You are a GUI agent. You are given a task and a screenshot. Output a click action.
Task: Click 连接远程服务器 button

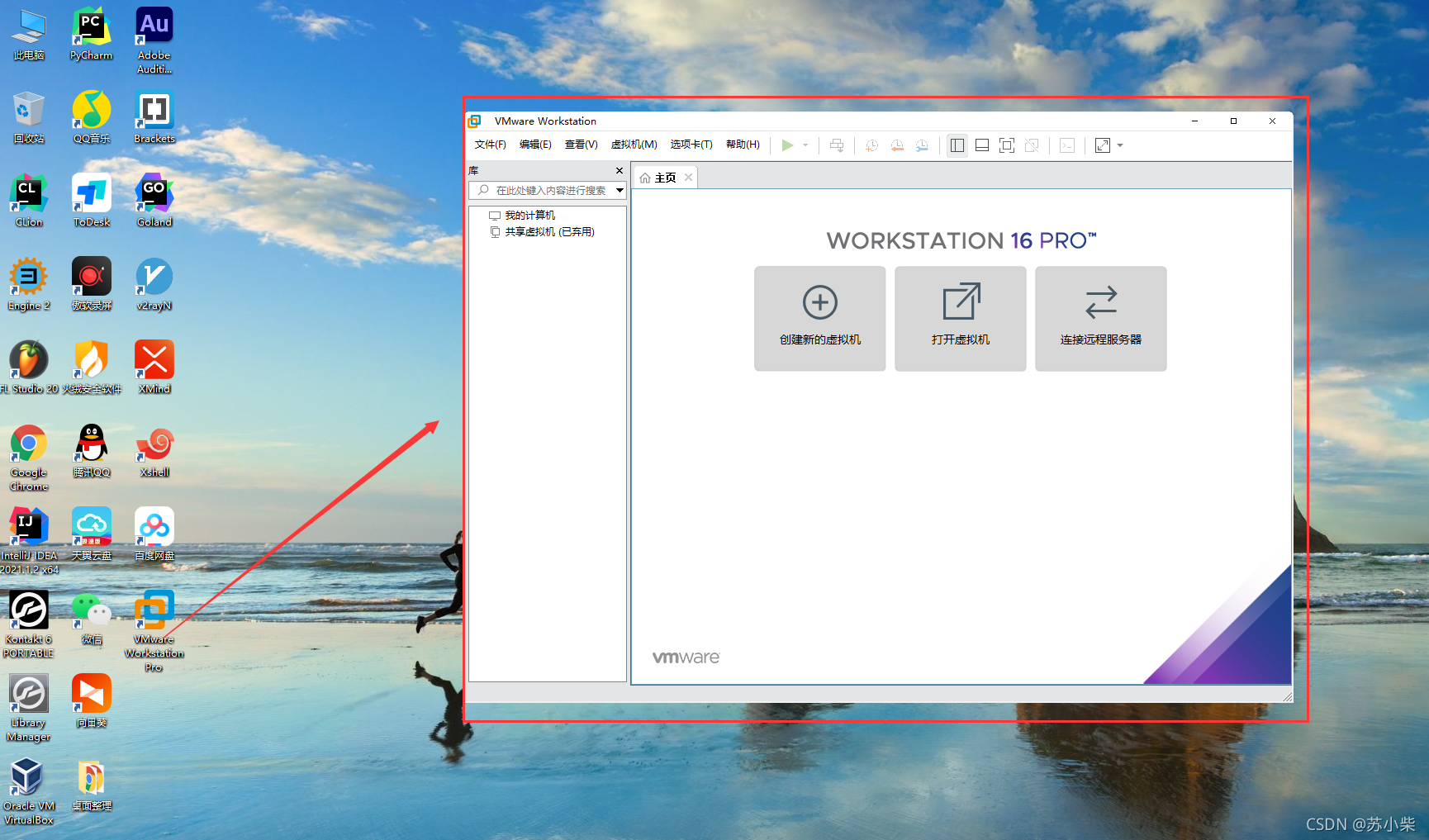point(1101,319)
